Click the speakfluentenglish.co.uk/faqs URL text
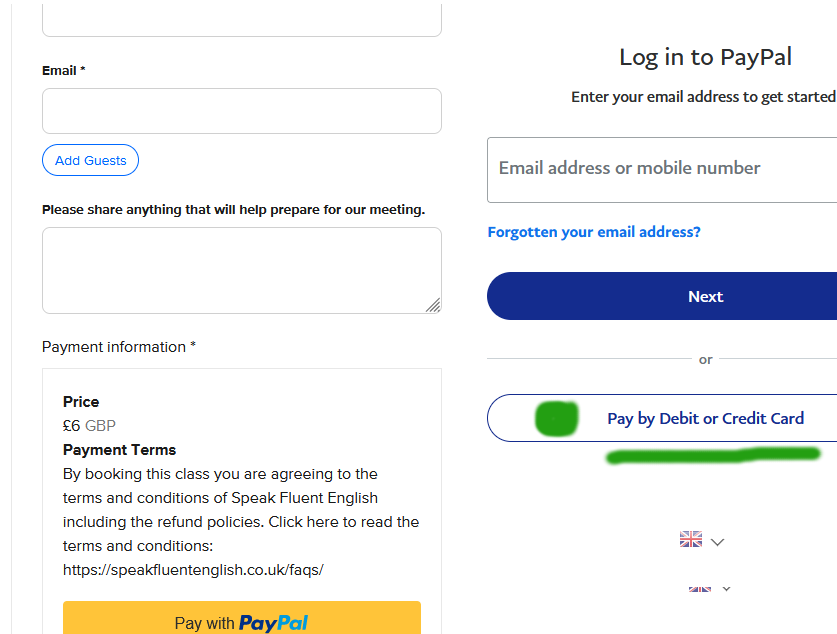This screenshot has height=634, width=837. [x=193, y=570]
